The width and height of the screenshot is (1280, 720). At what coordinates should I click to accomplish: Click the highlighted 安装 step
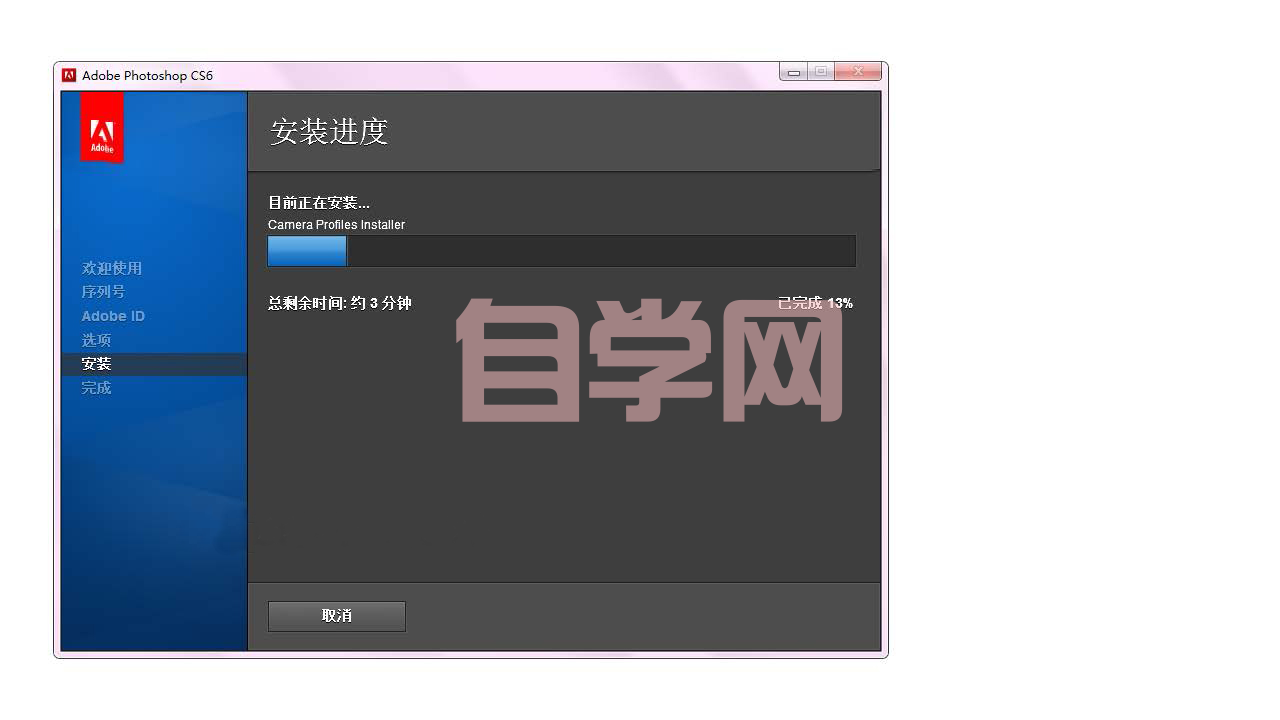[97, 364]
